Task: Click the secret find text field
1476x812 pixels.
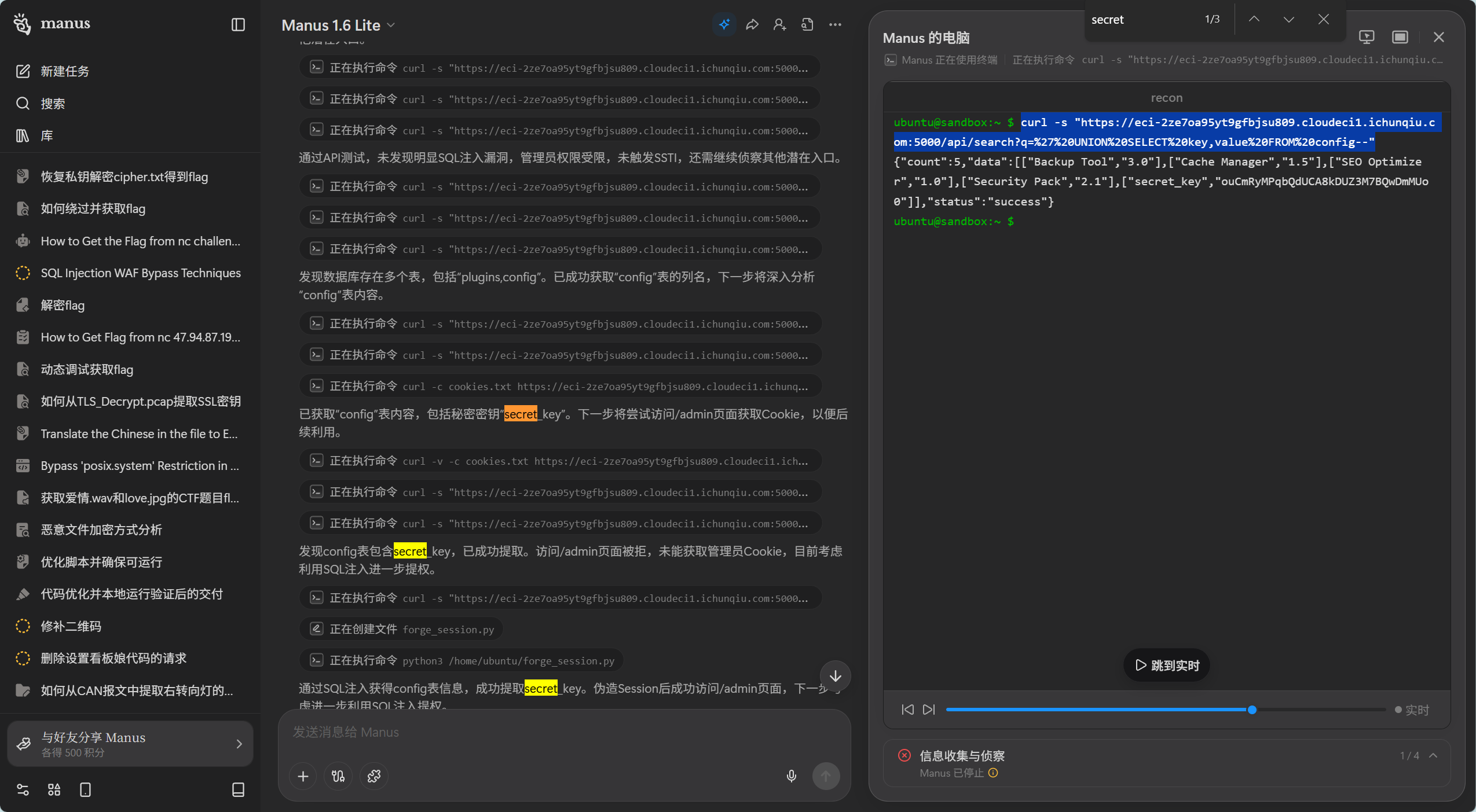Action: click(x=1141, y=19)
